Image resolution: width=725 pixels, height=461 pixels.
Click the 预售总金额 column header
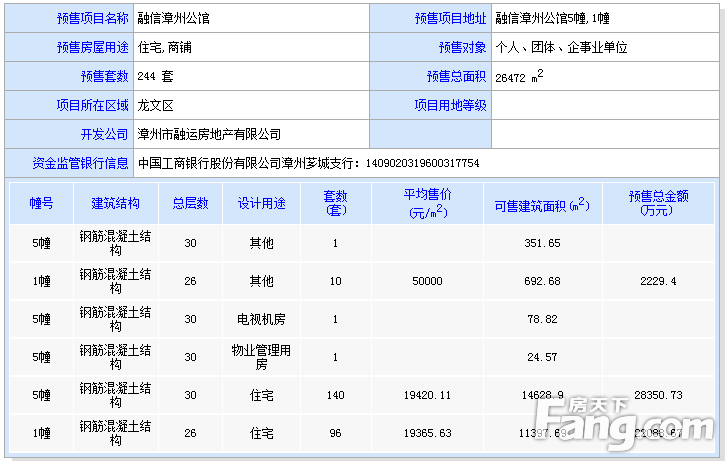point(658,203)
